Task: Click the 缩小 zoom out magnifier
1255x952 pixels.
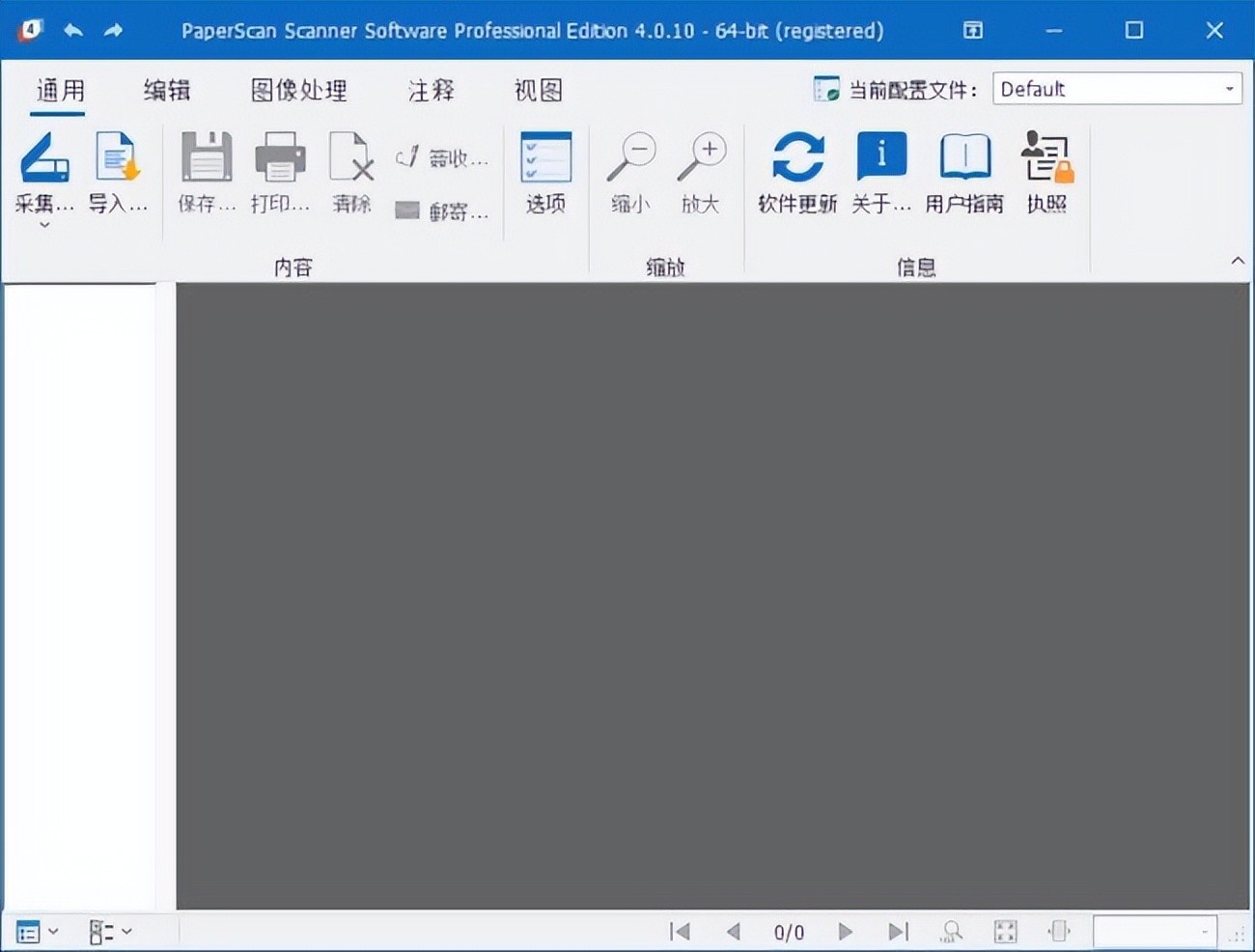Action: (631, 158)
